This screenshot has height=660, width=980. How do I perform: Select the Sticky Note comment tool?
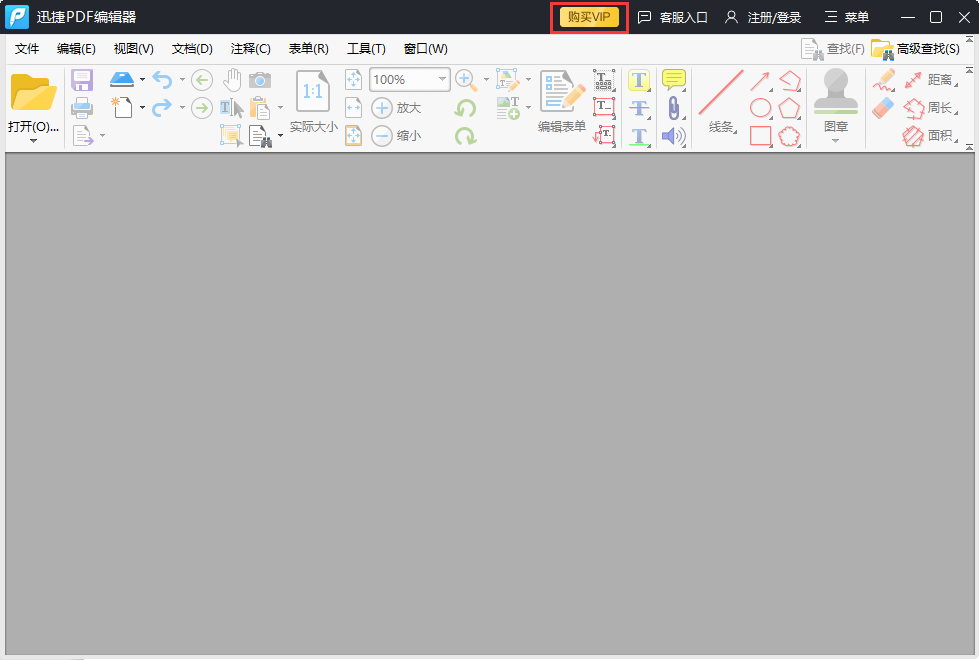(x=674, y=79)
